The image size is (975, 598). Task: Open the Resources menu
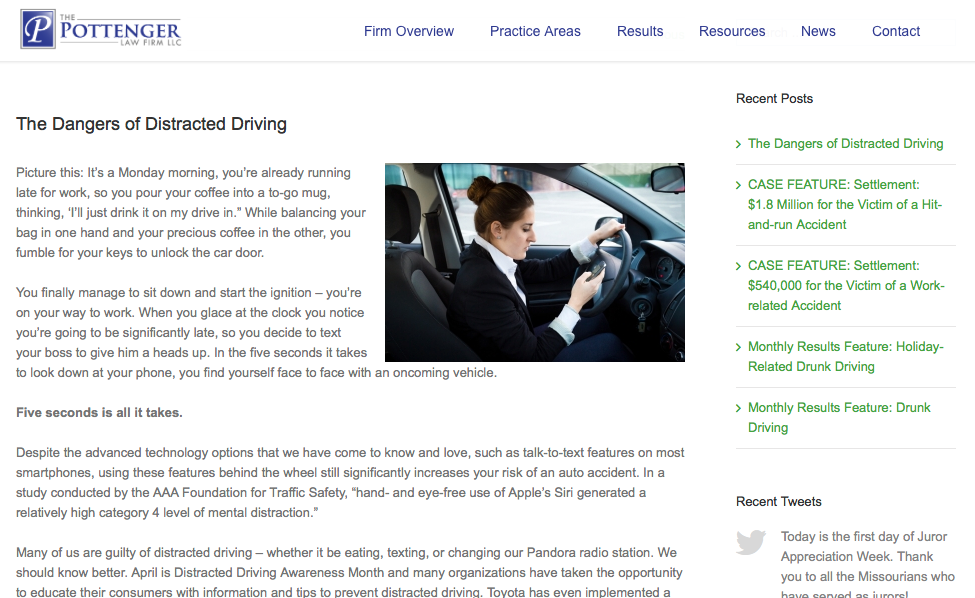coord(732,31)
